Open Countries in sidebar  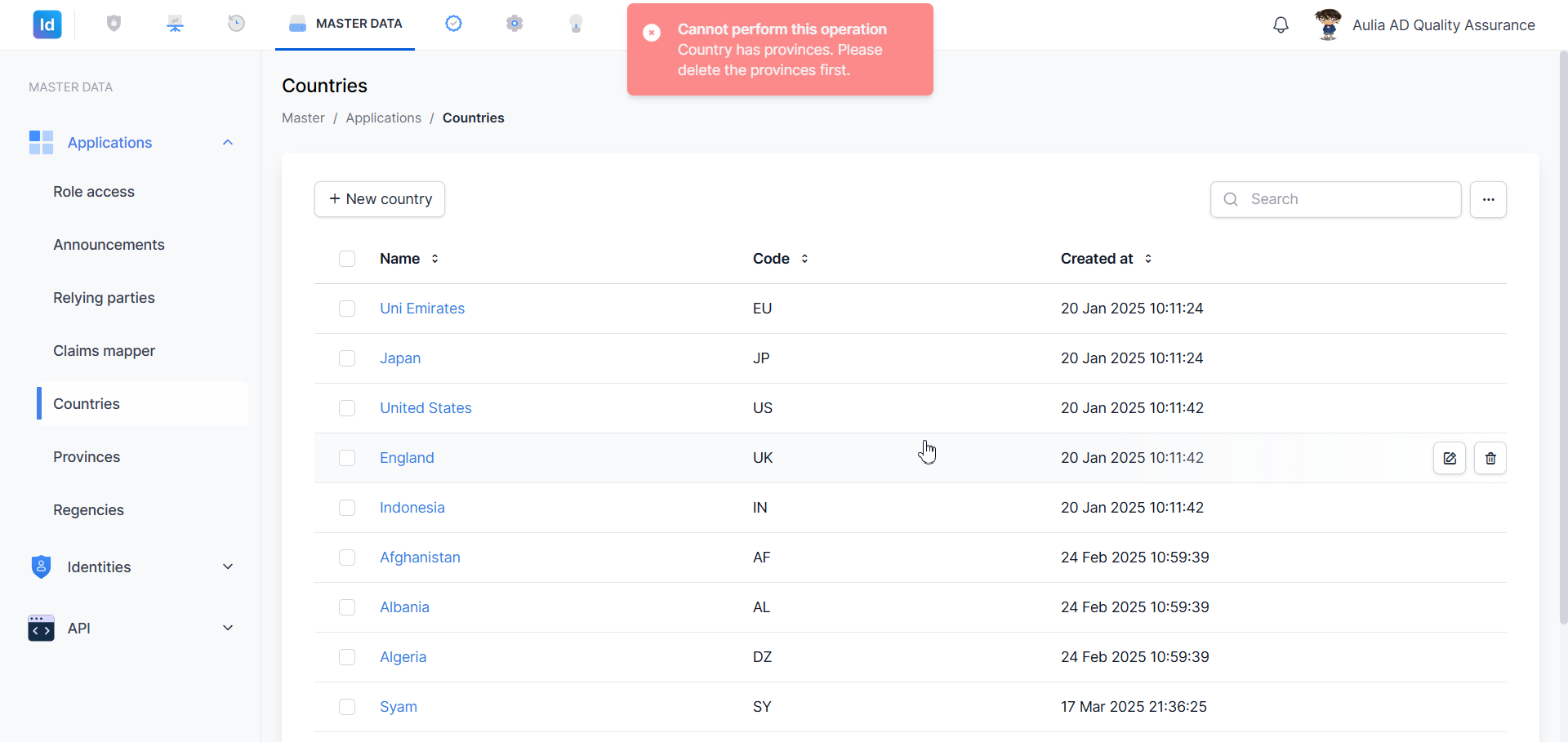point(143,403)
